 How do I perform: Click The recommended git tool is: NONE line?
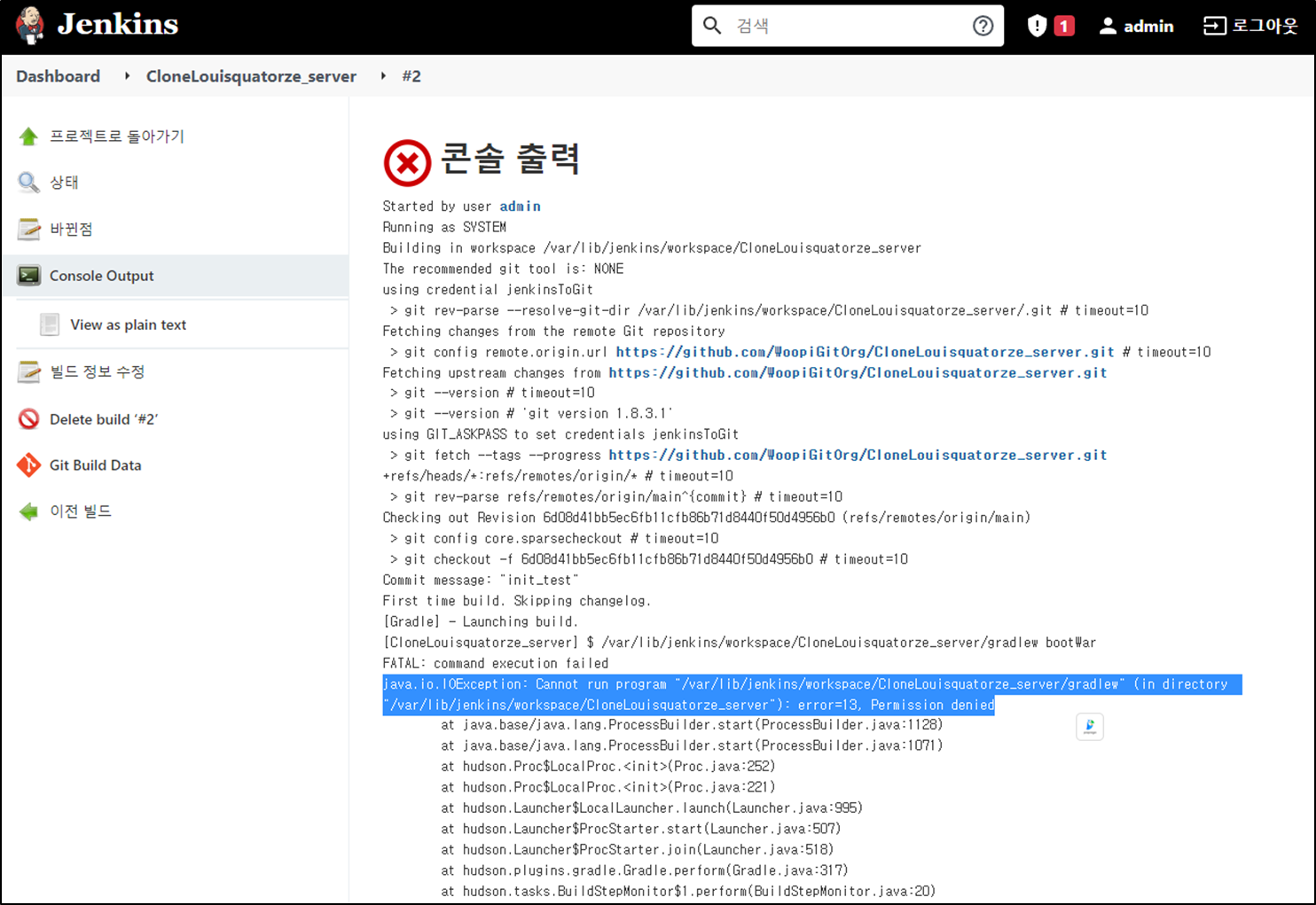503,269
